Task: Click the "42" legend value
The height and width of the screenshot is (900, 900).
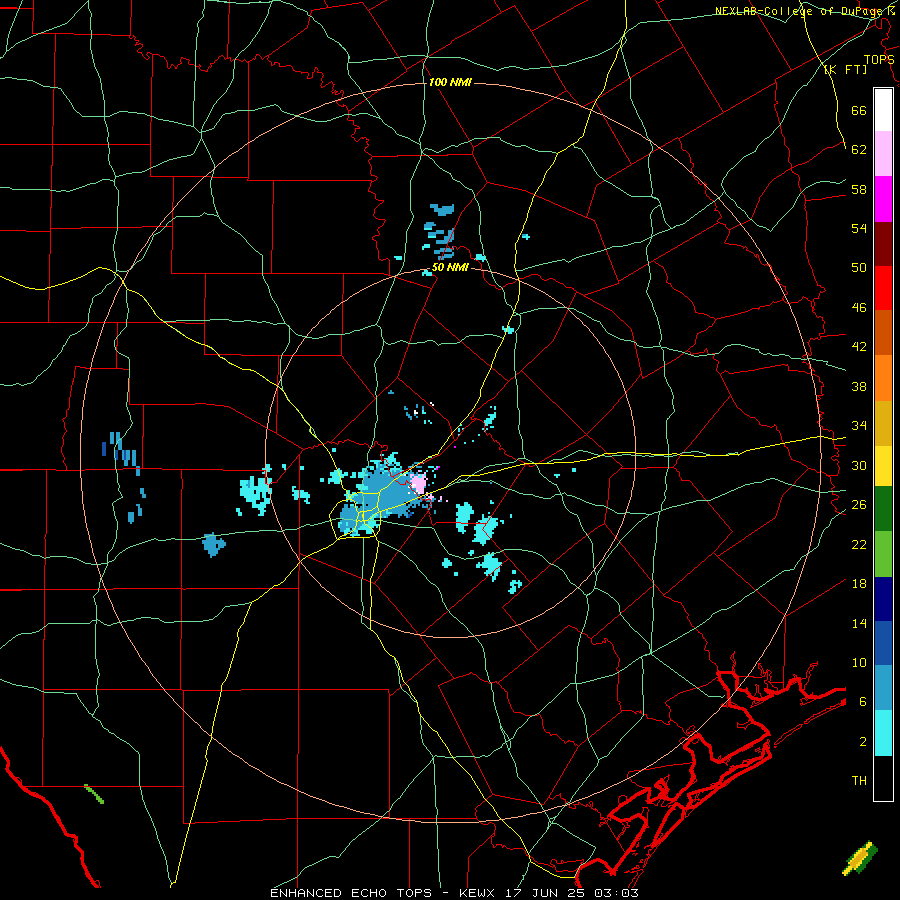Action: click(x=859, y=347)
